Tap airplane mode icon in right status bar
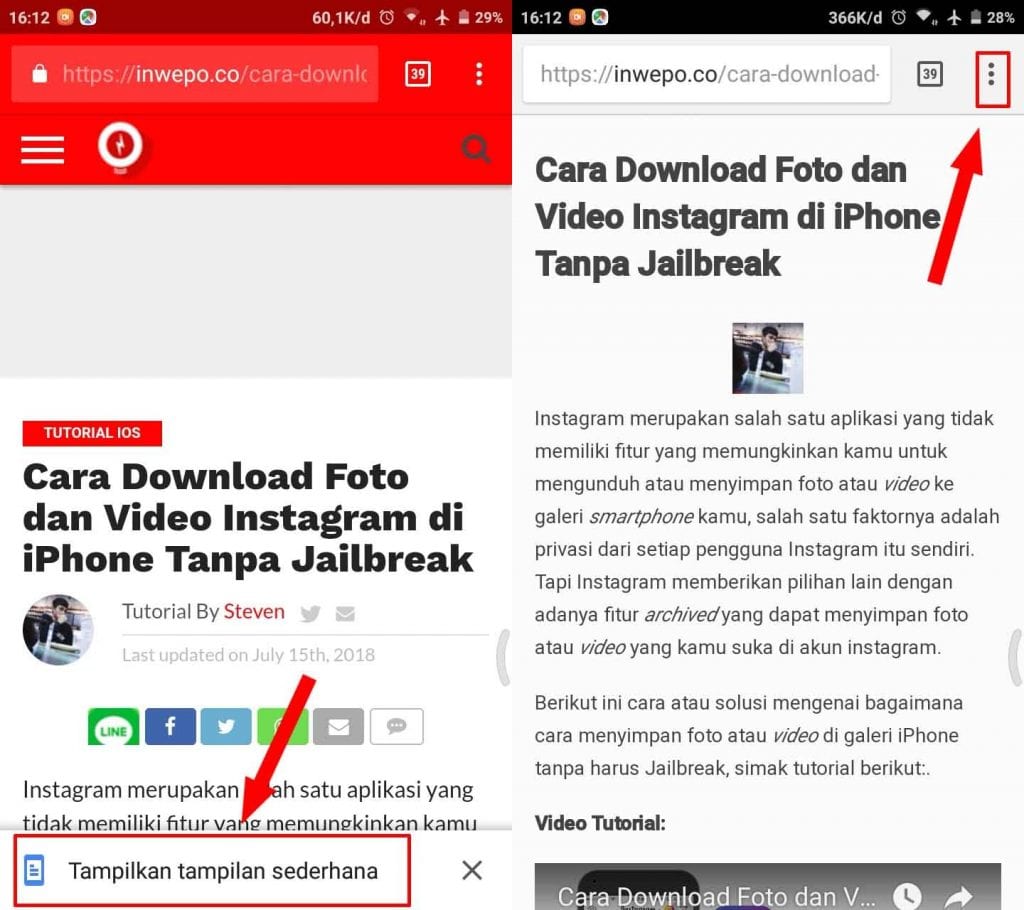The image size is (1024, 910). point(954,18)
